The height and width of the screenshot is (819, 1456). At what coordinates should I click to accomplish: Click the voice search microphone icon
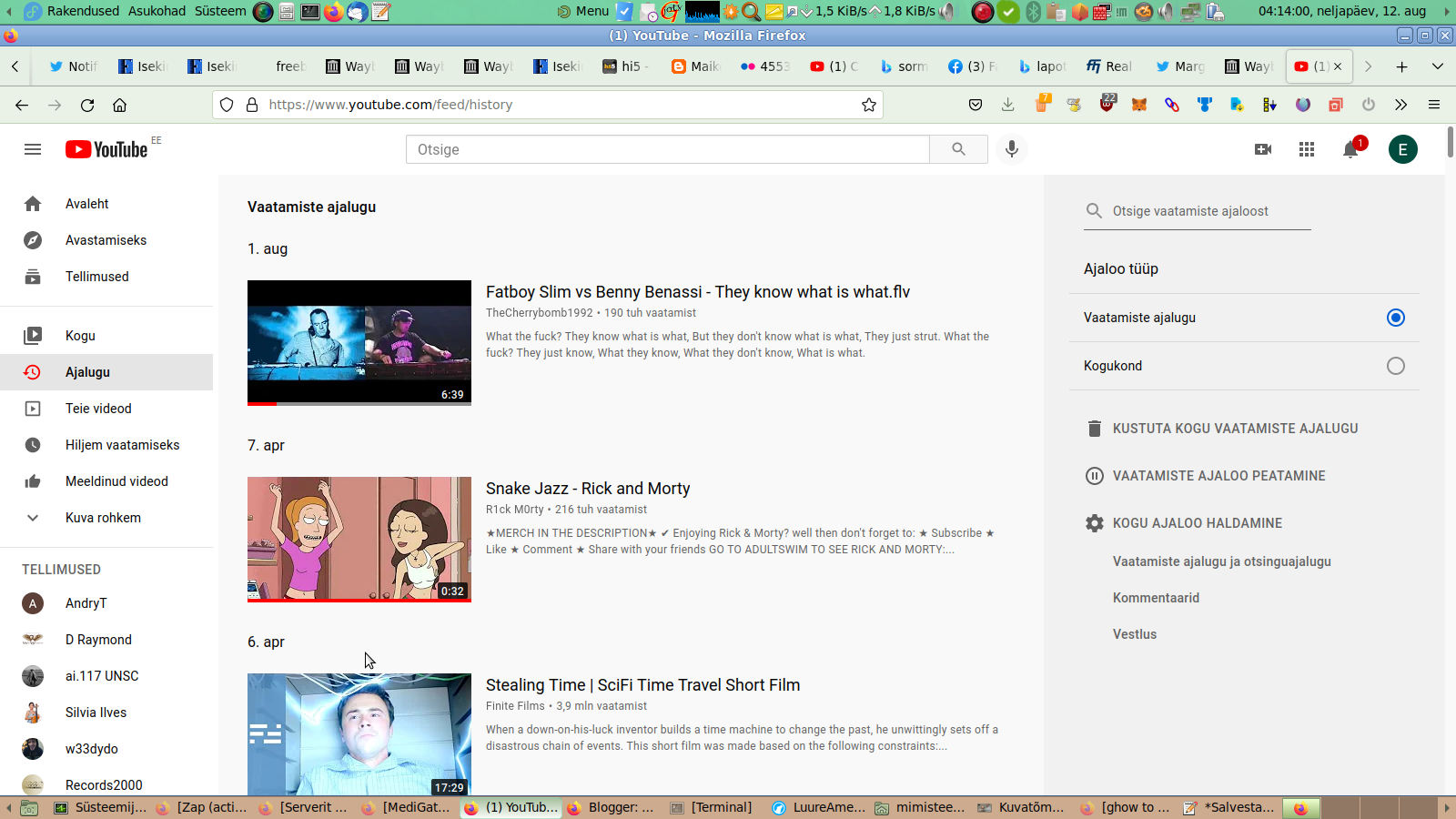click(1011, 149)
